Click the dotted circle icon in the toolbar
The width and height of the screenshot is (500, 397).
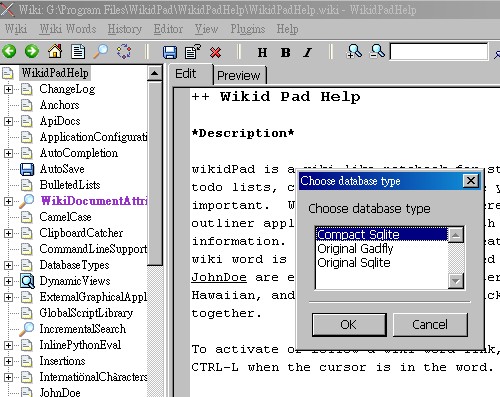coord(124,52)
